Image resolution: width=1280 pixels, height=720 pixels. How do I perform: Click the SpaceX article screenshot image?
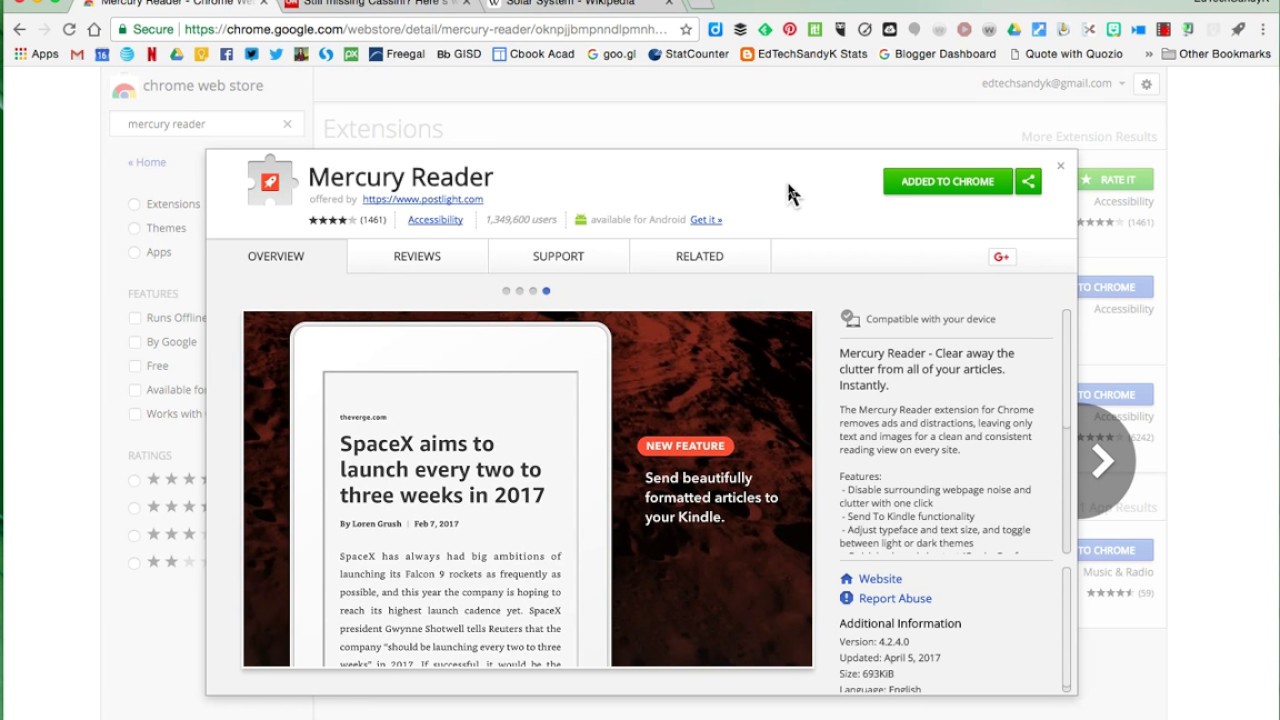coord(528,489)
